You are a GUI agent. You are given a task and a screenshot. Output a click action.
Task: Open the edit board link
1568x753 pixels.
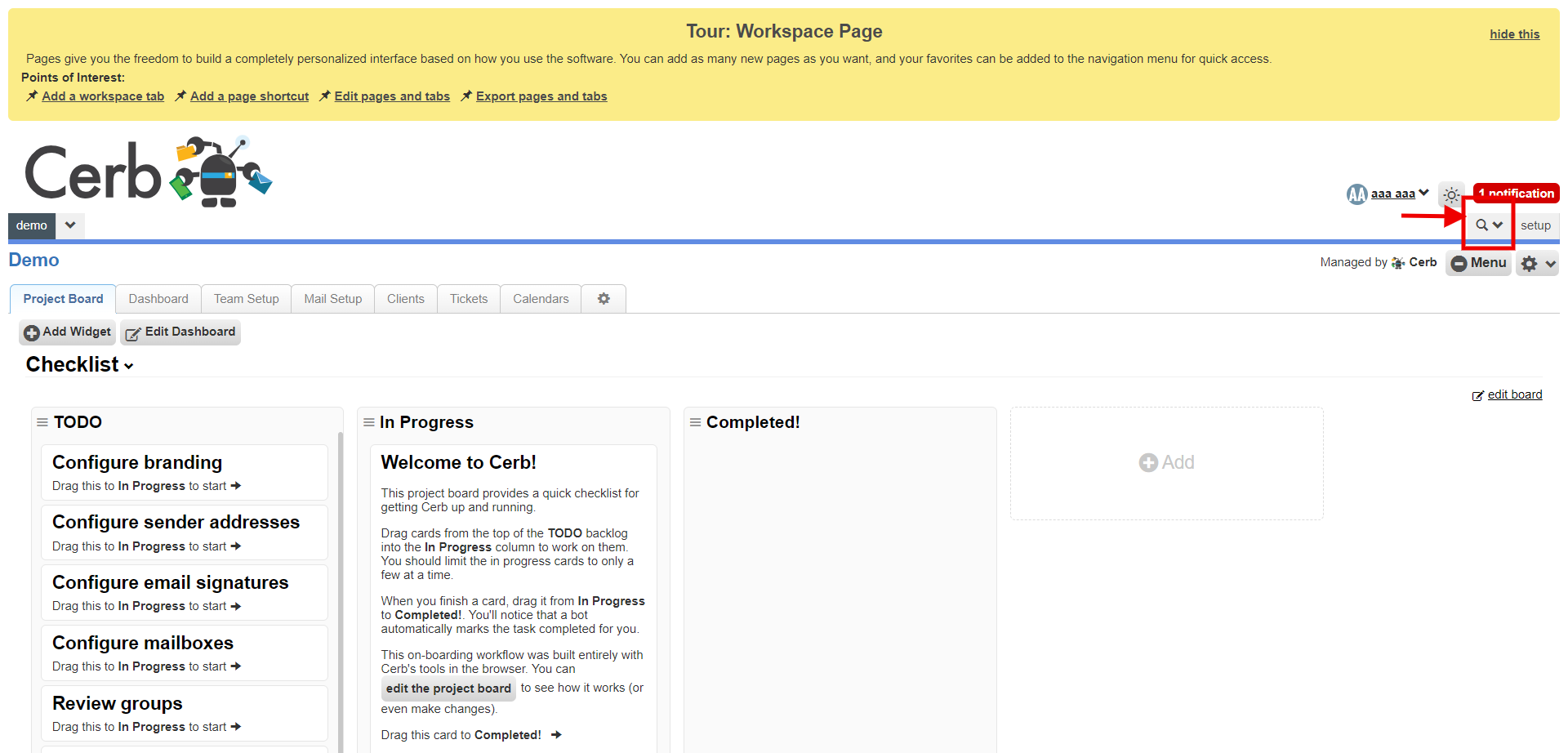[1514, 394]
